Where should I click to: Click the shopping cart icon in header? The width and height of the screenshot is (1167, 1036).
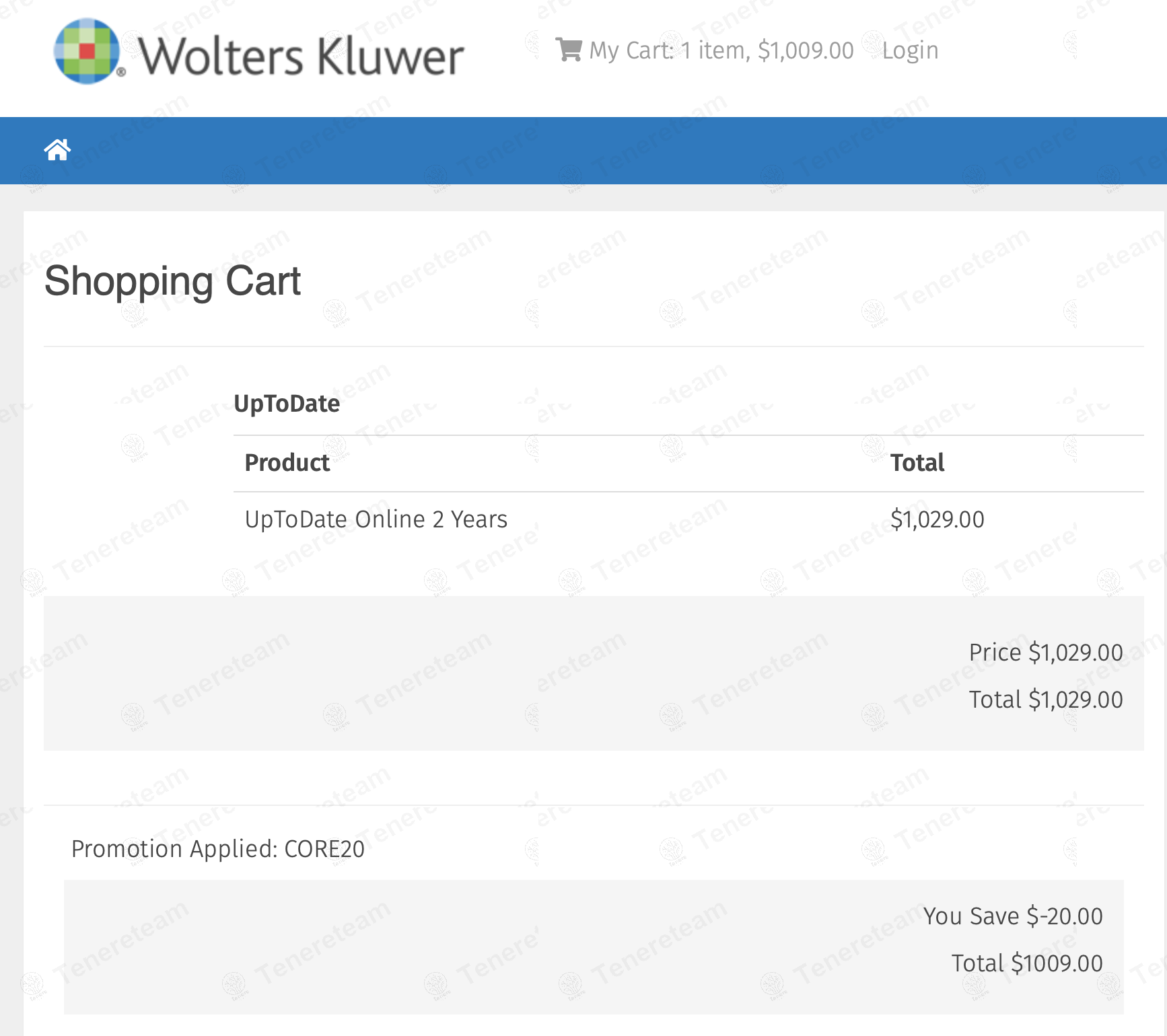pos(568,50)
